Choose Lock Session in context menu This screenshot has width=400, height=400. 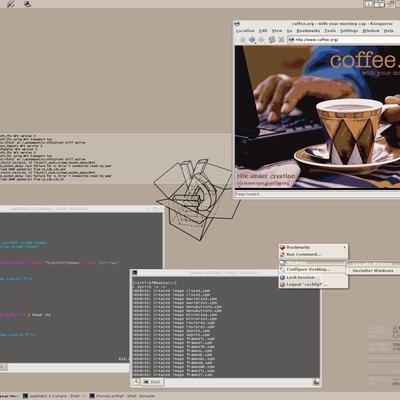pyautogui.click(x=313, y=277)
